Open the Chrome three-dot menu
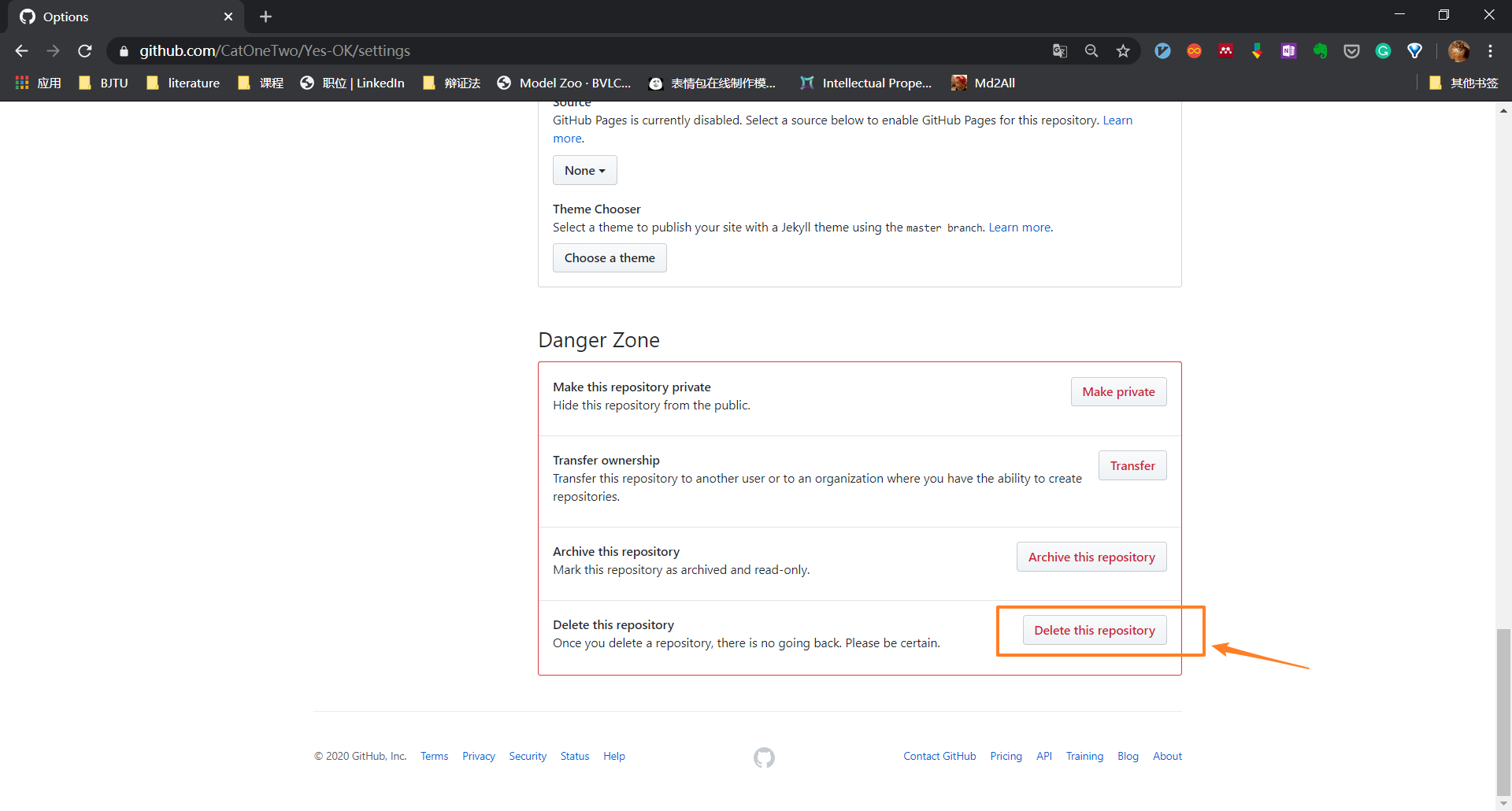Screen dimensions: 1512x811 pyautogui.click(x=1491, y=51)
